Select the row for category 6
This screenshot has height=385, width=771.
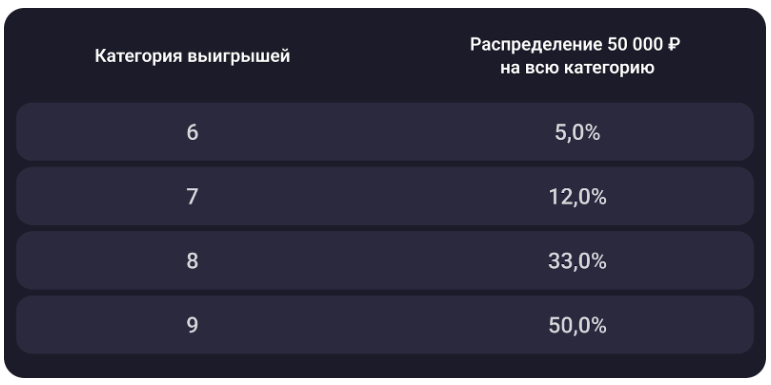tap(385, 132)
